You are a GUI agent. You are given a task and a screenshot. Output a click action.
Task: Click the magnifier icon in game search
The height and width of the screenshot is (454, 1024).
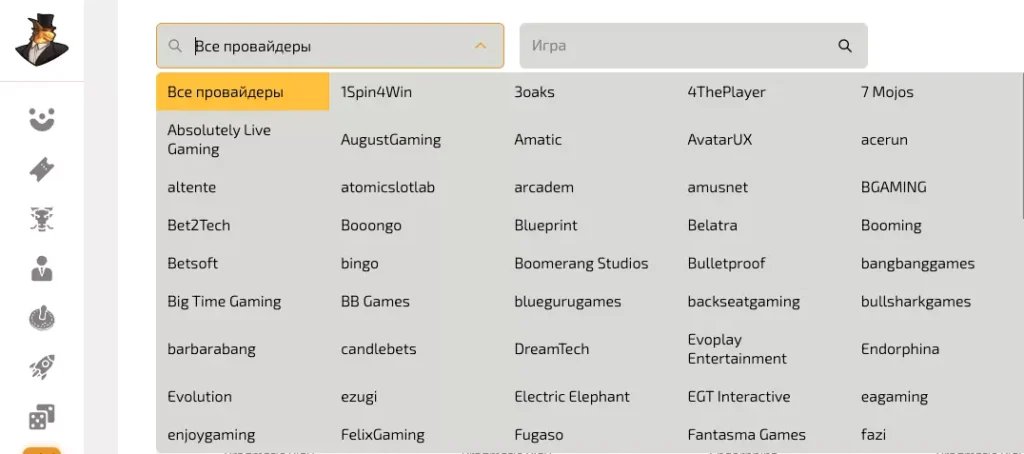pos(845,46)
